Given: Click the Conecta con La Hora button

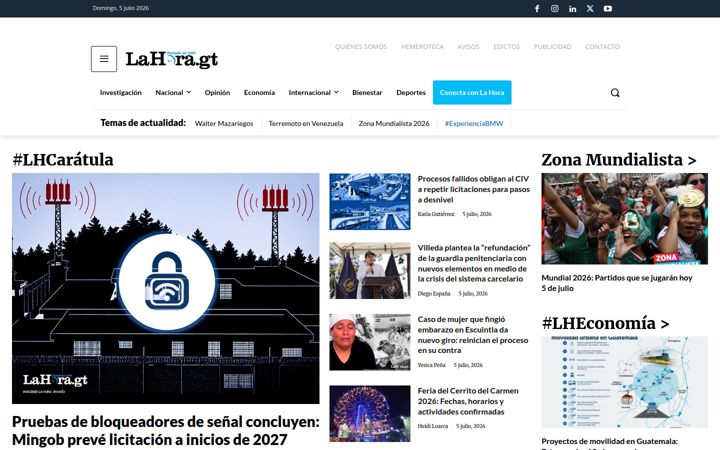Looking at the screenshot, I should pyautogui.click(x=472, y=92).
